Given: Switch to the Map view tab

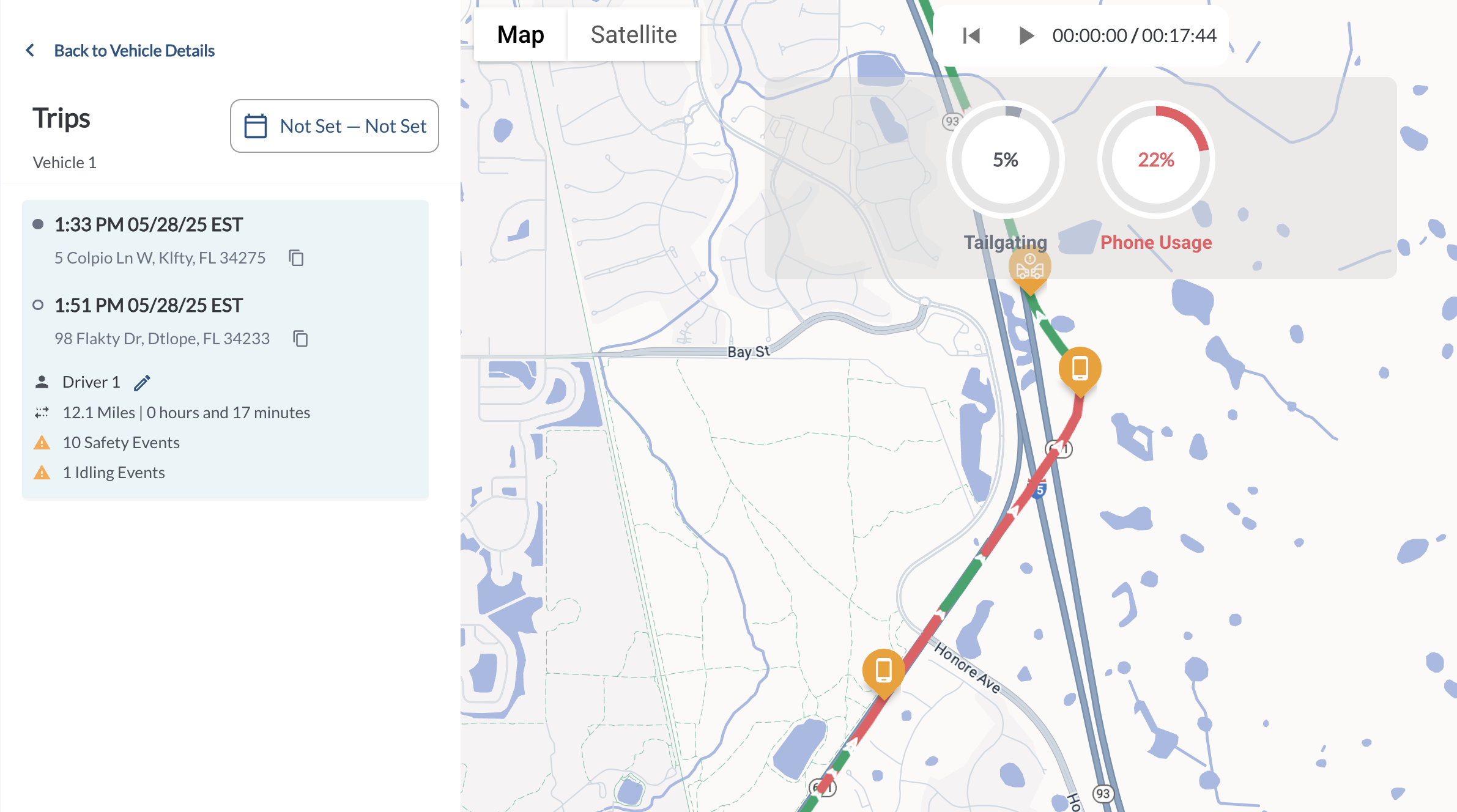Looking at the screenshot, I should click(x=521, y=34).
